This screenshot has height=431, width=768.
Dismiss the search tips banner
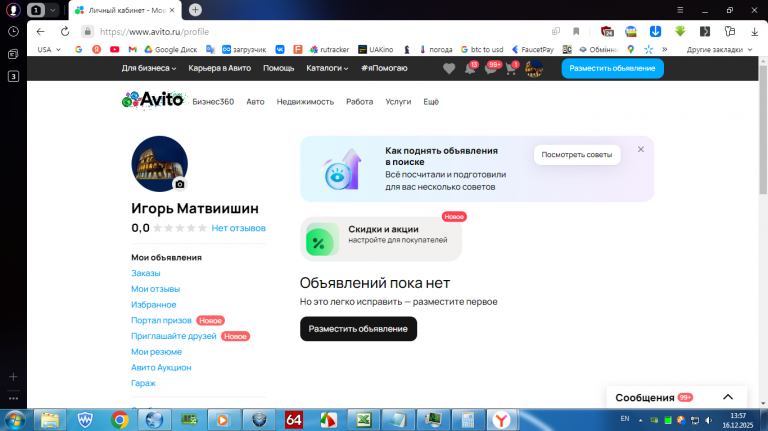641,149
